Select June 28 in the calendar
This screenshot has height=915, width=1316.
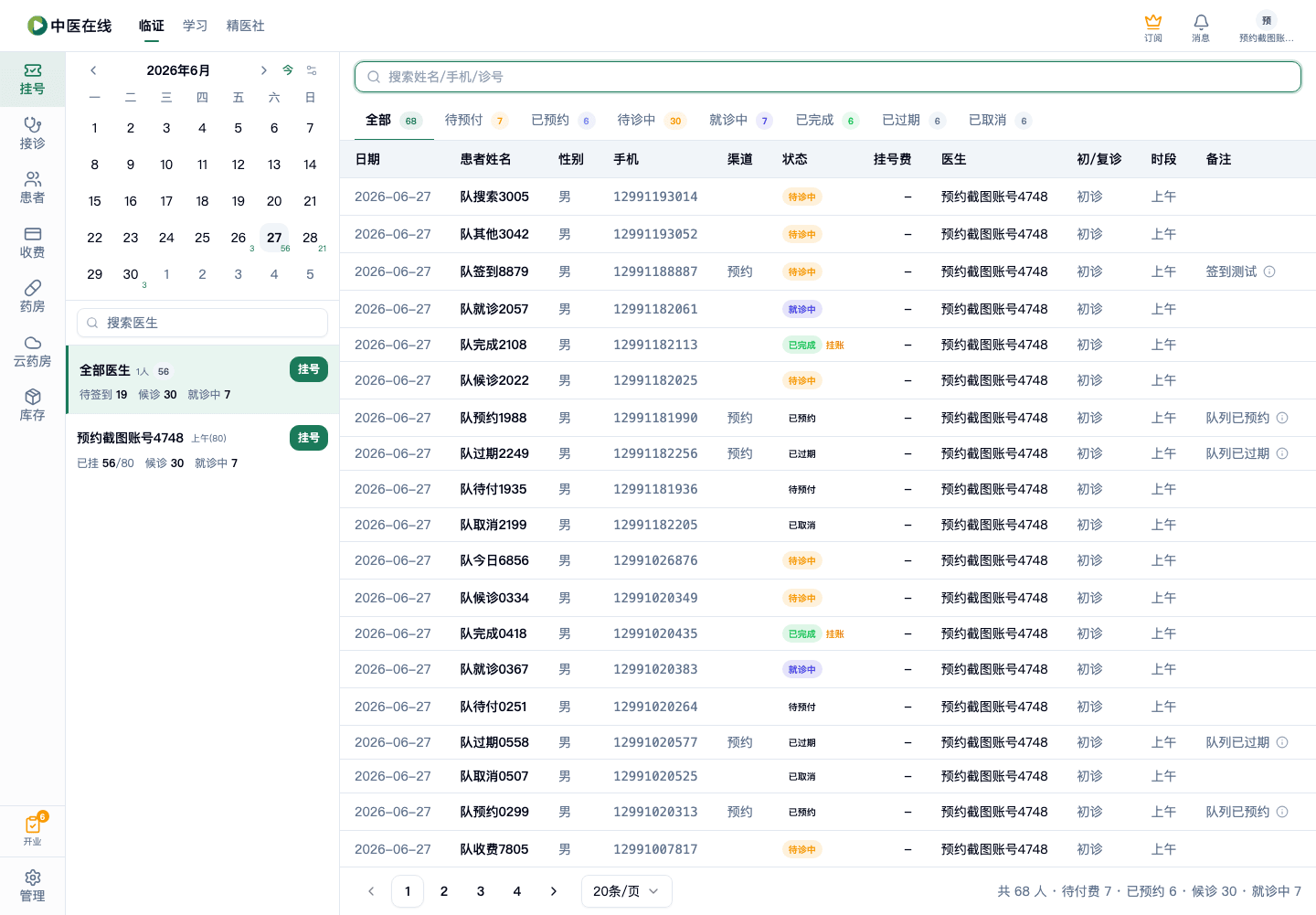311,238
